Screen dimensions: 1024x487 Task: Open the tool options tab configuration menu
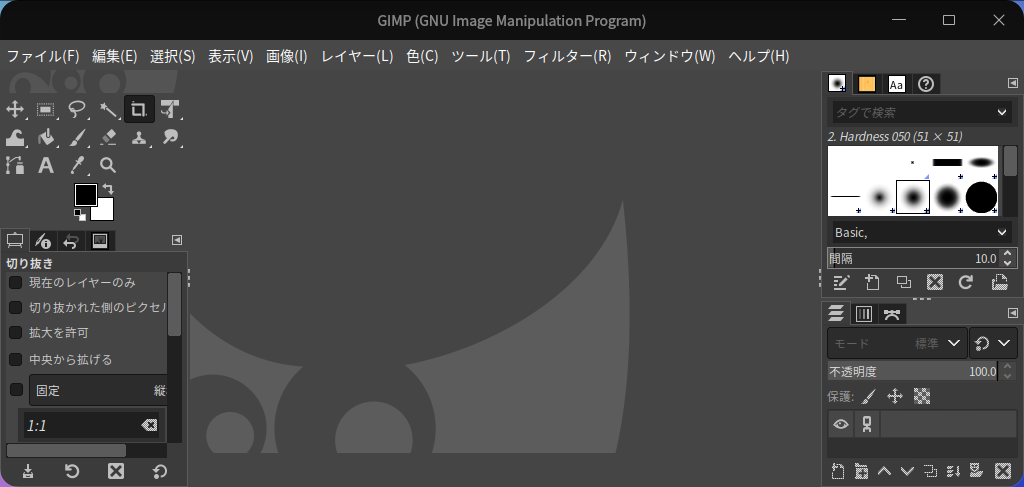177,240
